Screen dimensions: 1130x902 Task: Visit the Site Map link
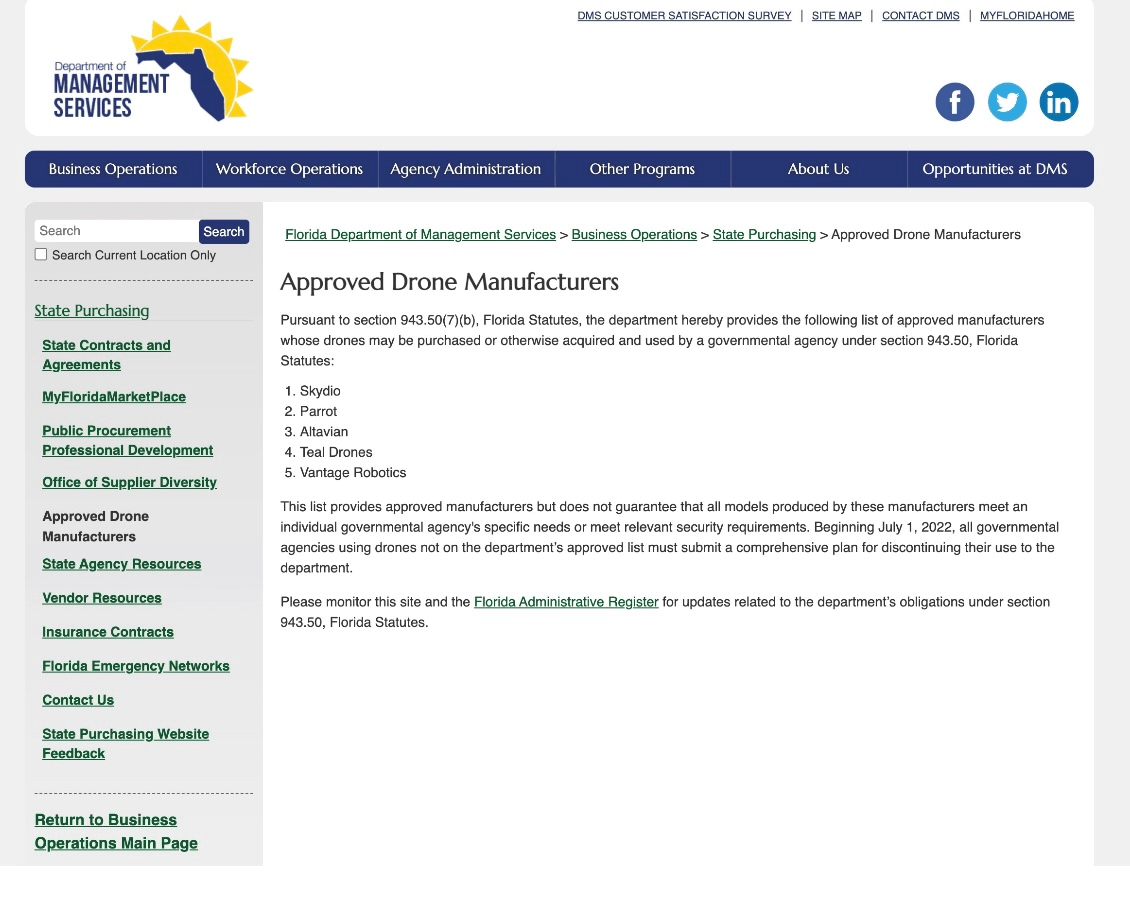(836, 16)
